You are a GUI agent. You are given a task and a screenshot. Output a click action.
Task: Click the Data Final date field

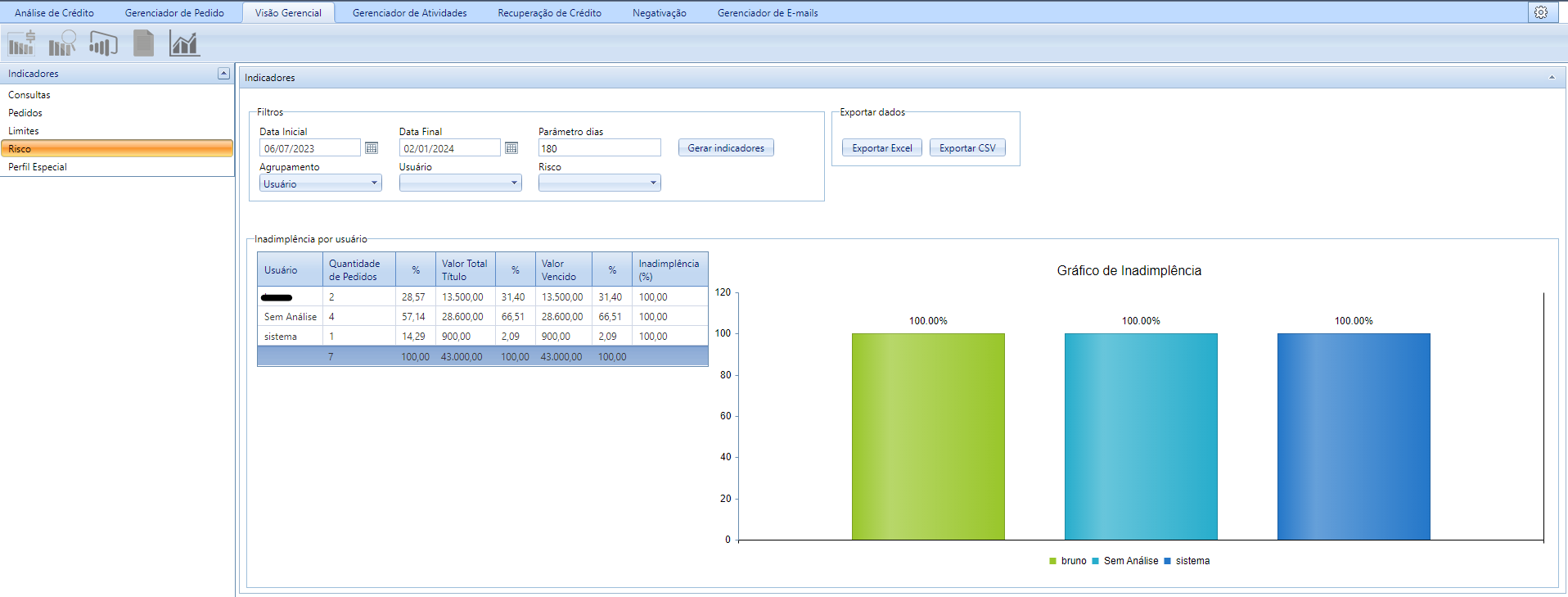click(x=449, y=148)
